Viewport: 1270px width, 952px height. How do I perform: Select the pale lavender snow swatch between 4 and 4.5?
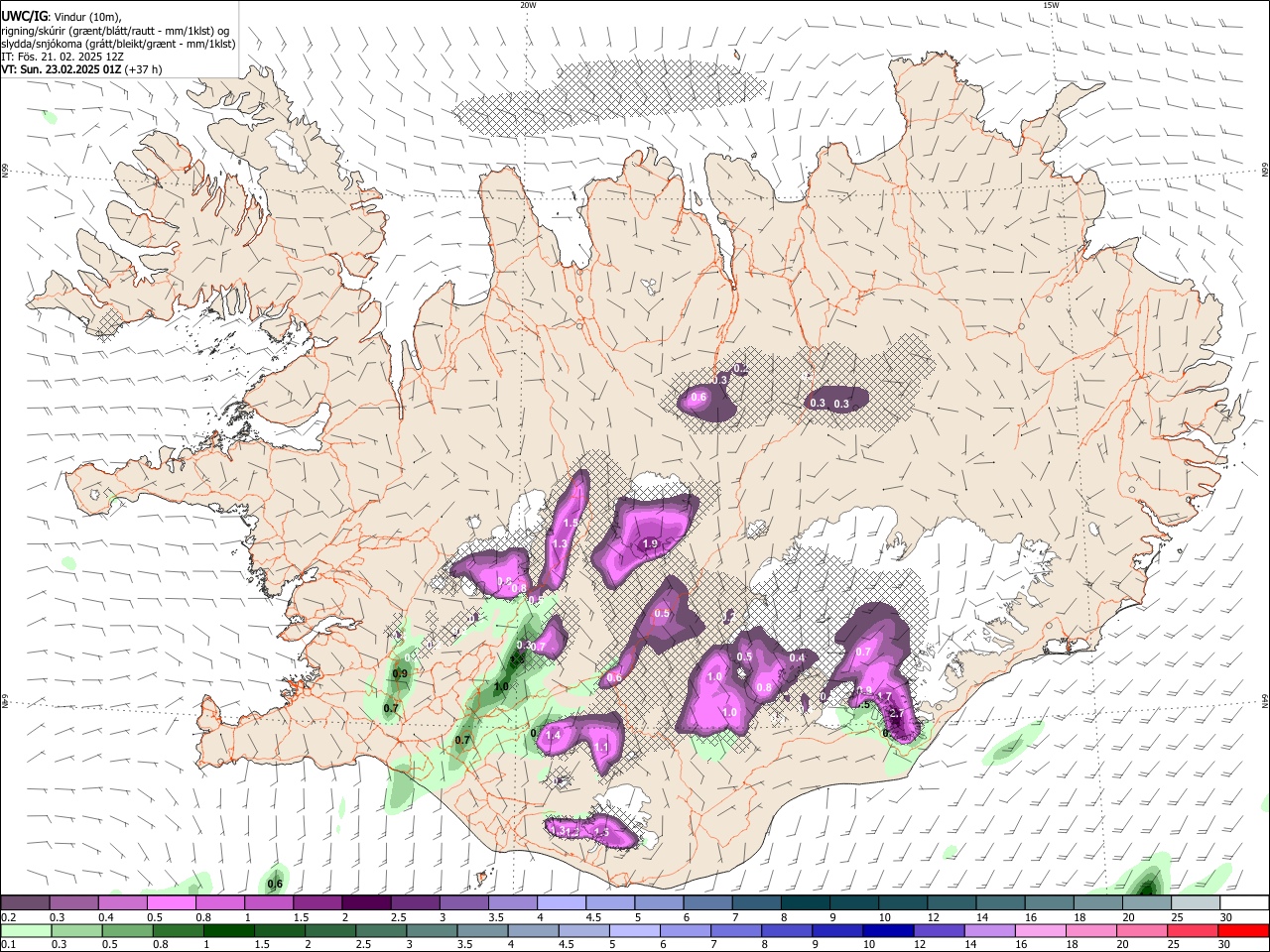[561, 902]
